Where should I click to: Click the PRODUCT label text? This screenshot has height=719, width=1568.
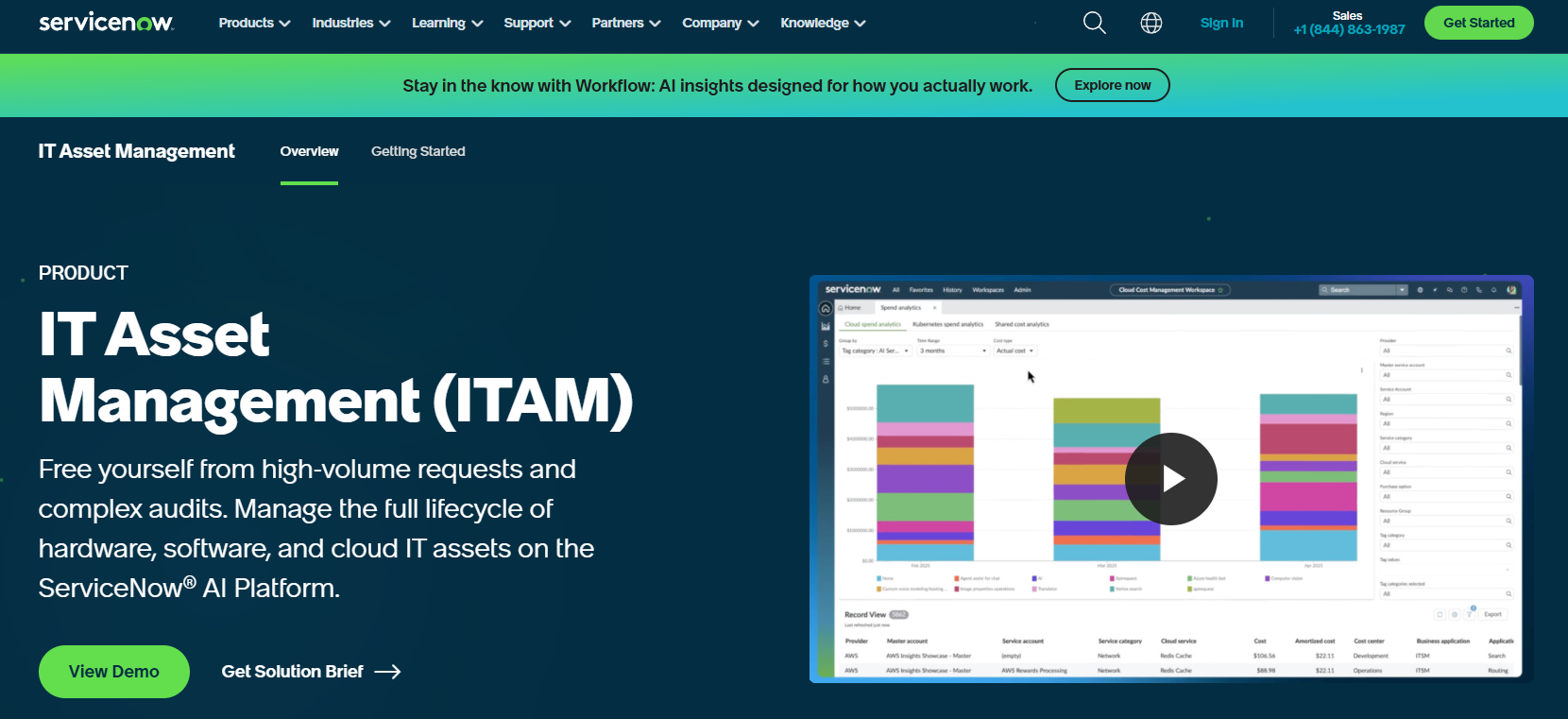83,273
